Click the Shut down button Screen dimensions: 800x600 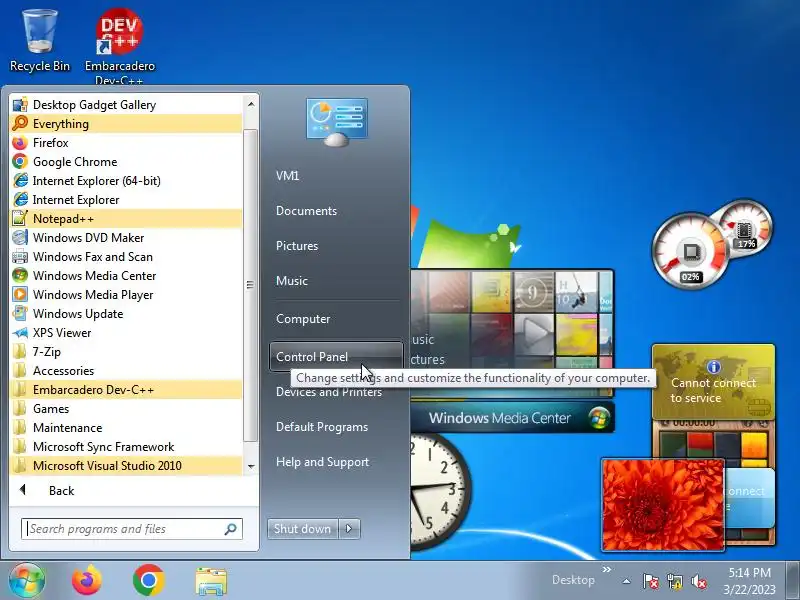(303, 529)
